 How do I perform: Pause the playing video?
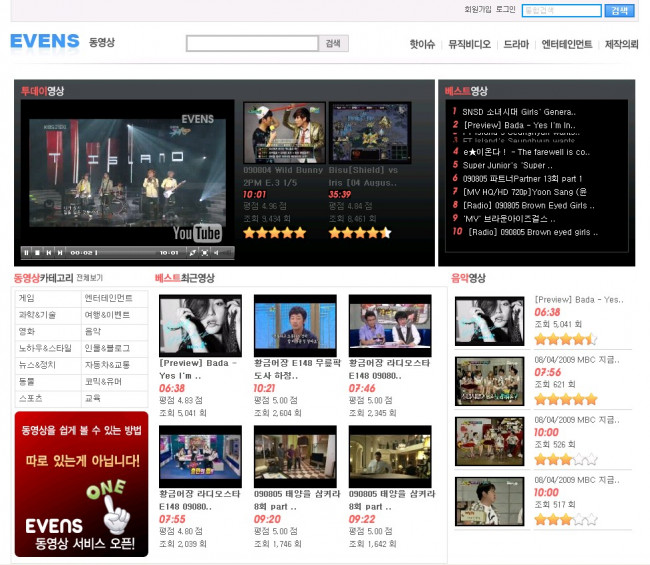[x=26, y=252]
